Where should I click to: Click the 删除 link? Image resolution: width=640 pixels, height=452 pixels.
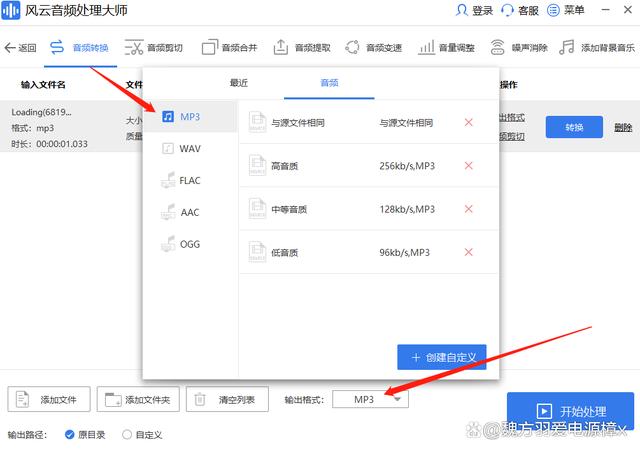coord(623,128)
